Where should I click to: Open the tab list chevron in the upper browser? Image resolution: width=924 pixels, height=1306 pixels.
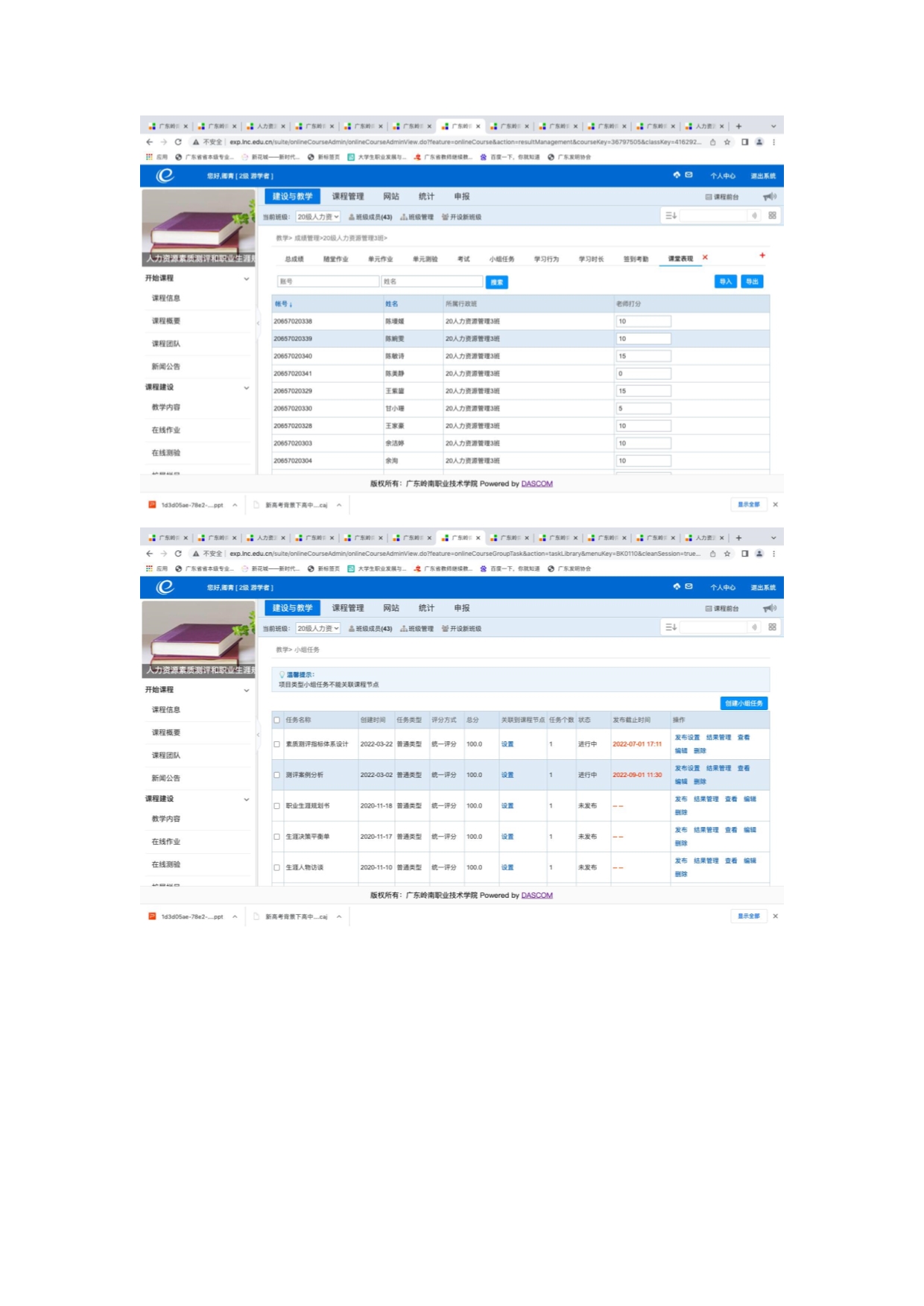773,126
